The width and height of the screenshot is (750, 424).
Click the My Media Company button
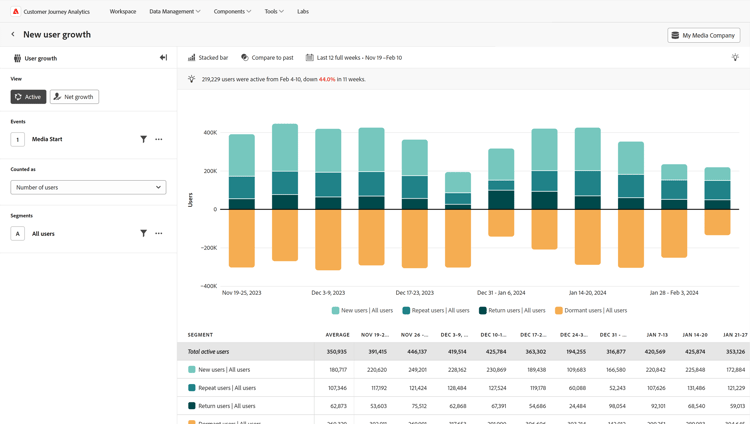click(x=703, y=35)
